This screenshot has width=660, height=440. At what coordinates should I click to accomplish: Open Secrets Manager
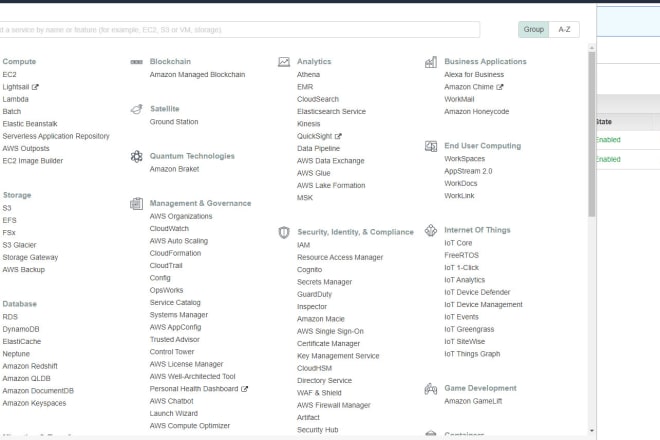[325, 282]
